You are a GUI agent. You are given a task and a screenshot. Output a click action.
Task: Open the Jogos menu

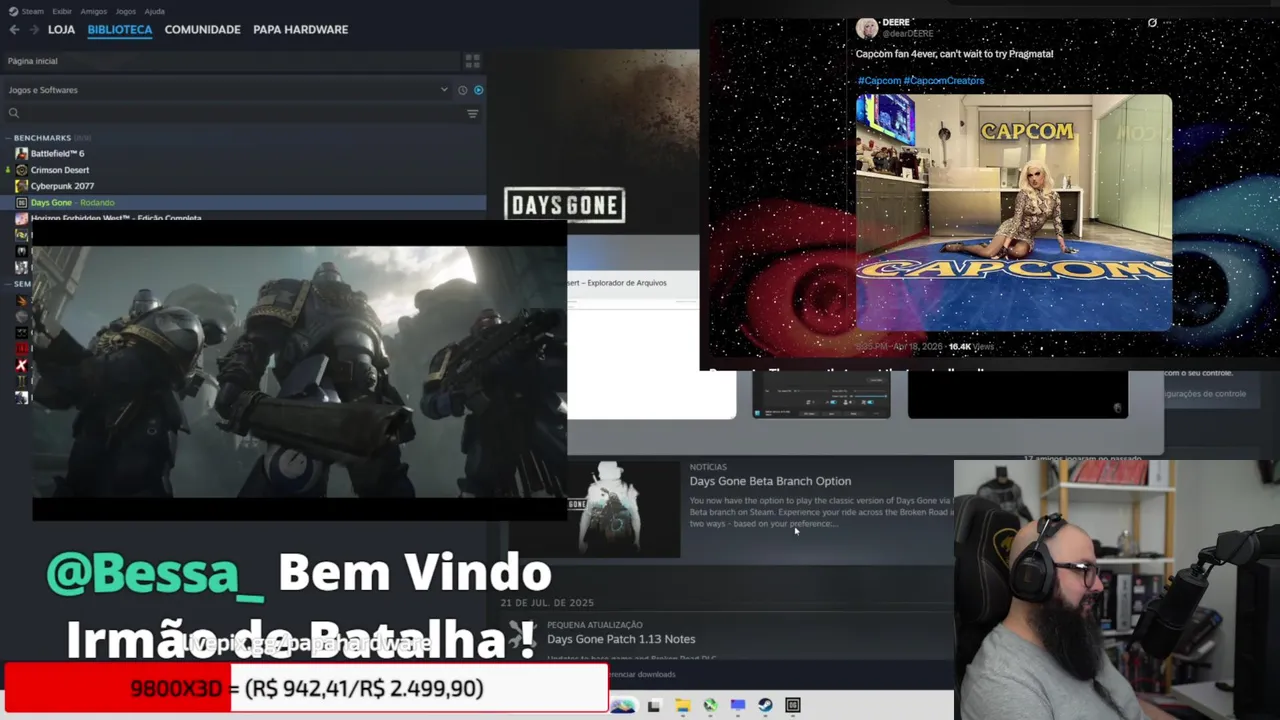click(x=126, y=12)
